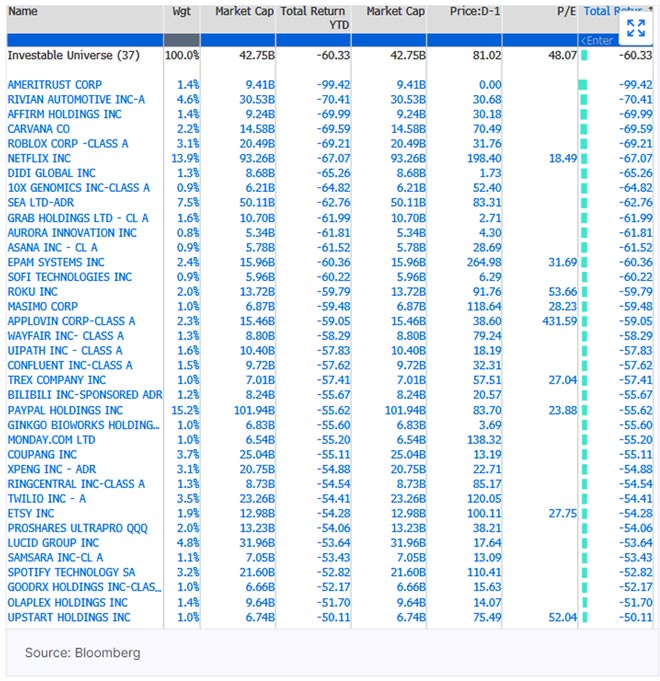
Task: Select the NETFLIX INC row
Action: 41,159
